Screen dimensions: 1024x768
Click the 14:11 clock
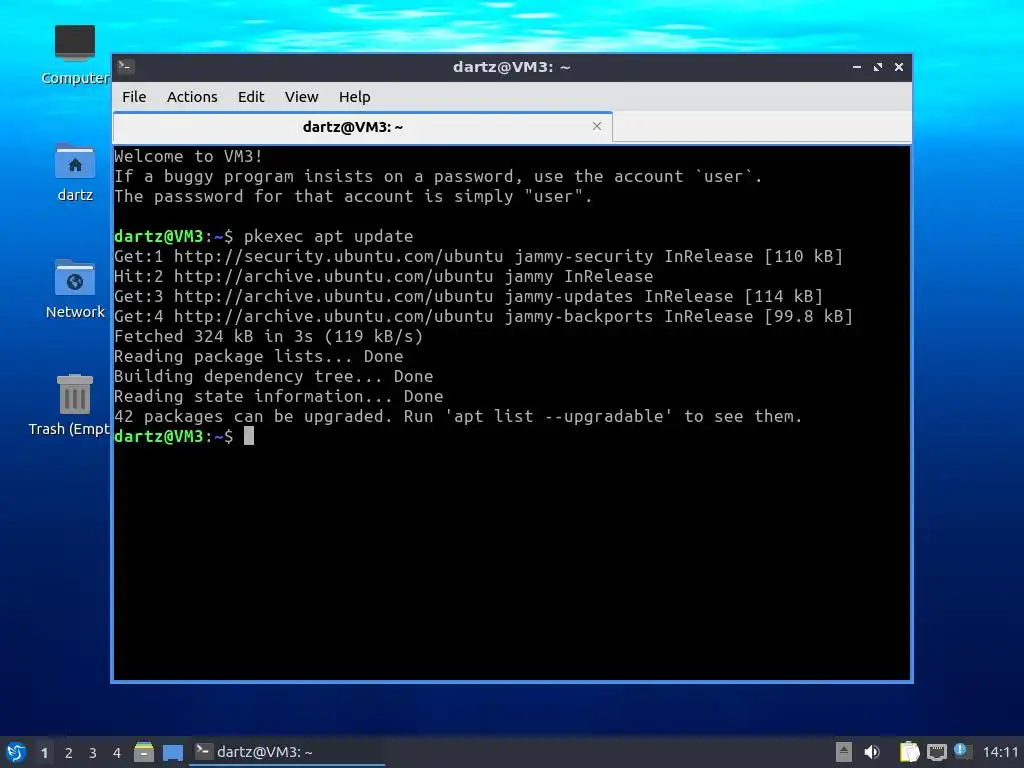(1000, 752)
